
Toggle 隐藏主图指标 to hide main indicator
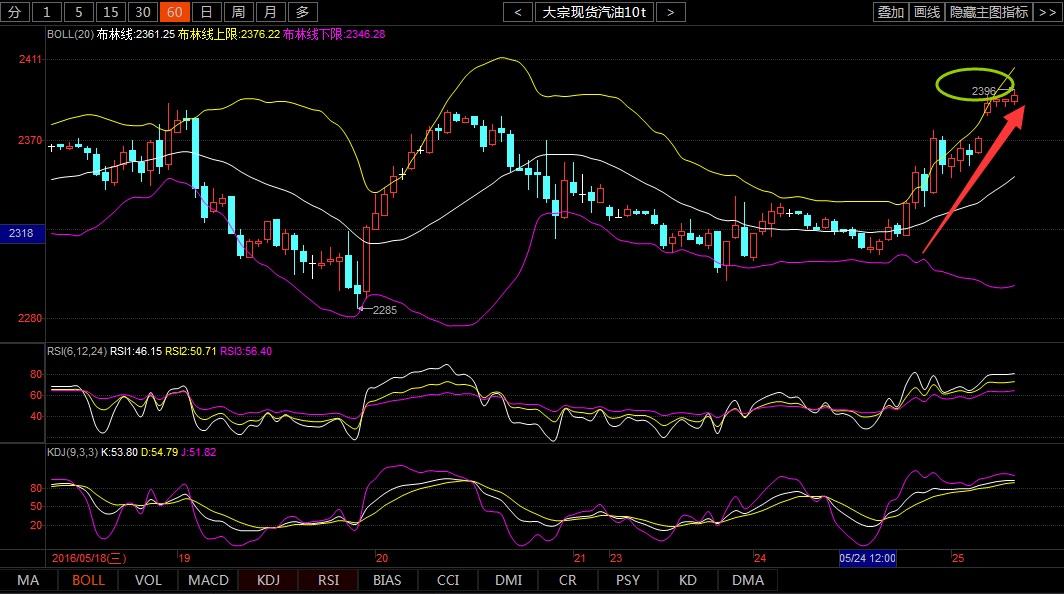(x=989, y=12)
